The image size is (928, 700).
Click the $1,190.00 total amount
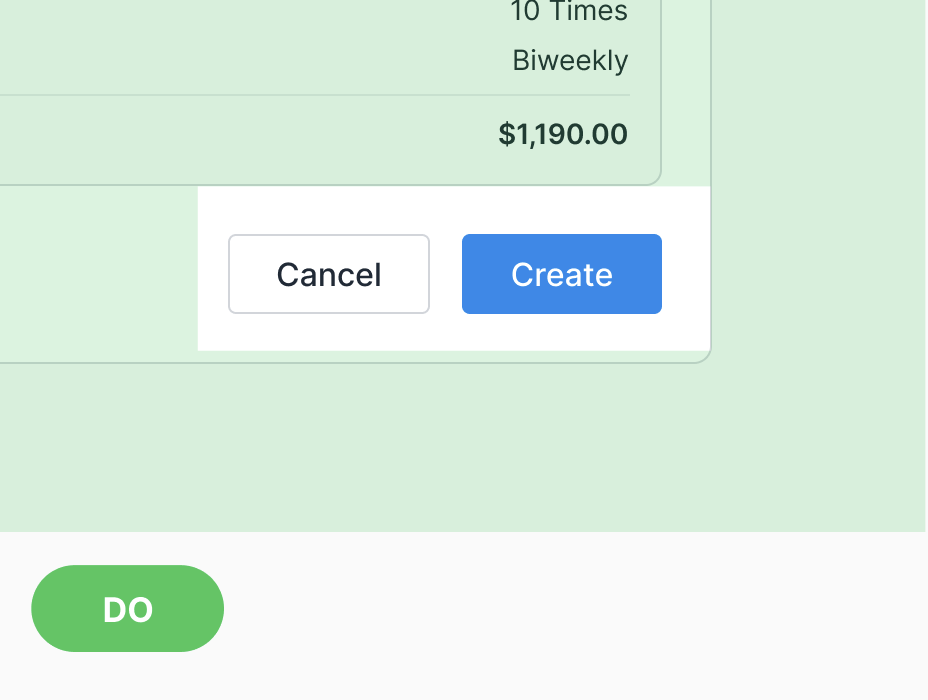tap(563, 134)
